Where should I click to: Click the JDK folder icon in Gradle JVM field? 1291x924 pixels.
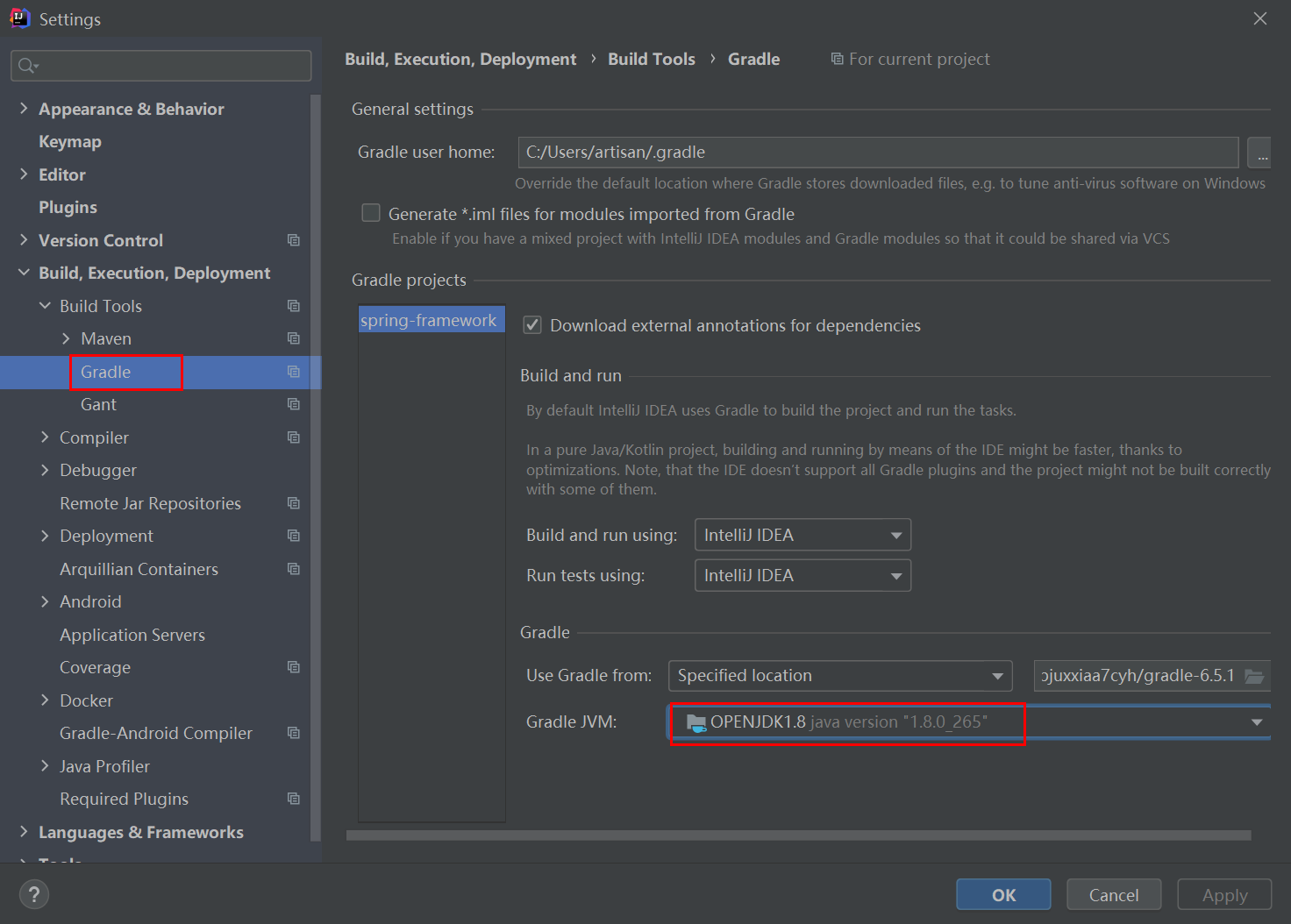696,722
